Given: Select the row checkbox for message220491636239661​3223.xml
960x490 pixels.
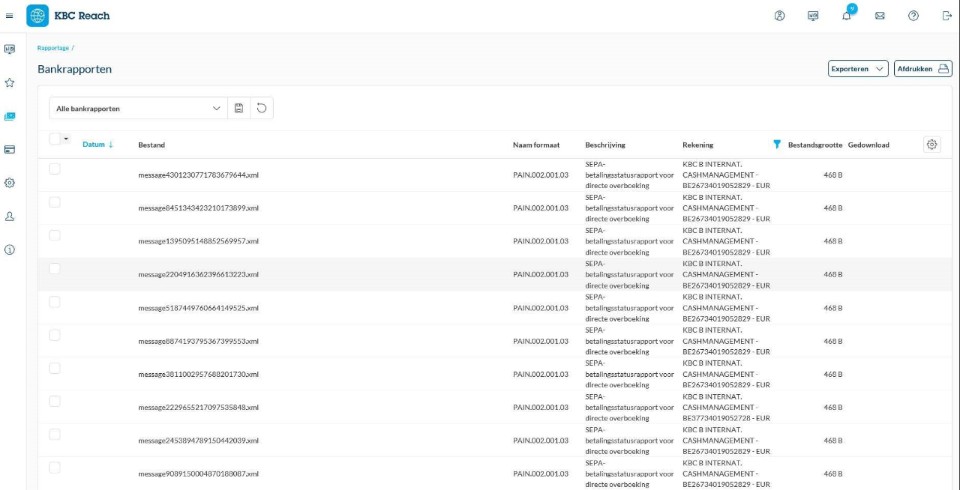Looking at the screenshot, I should pos(55,268).
